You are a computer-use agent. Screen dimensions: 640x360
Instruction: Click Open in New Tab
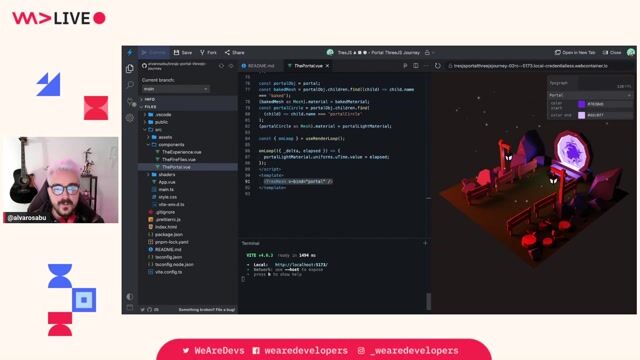coord(575,53)
